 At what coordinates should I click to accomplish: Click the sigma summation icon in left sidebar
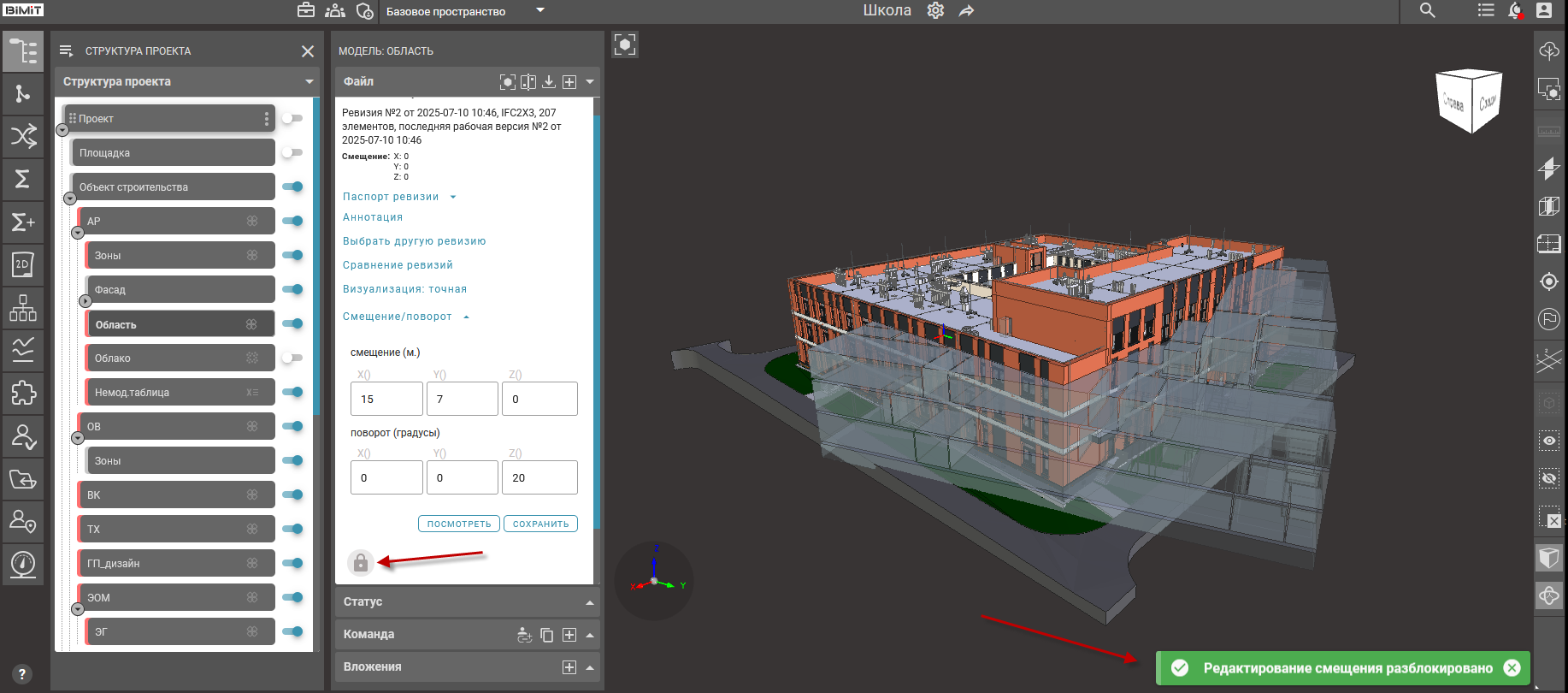[x=23, y=179]
